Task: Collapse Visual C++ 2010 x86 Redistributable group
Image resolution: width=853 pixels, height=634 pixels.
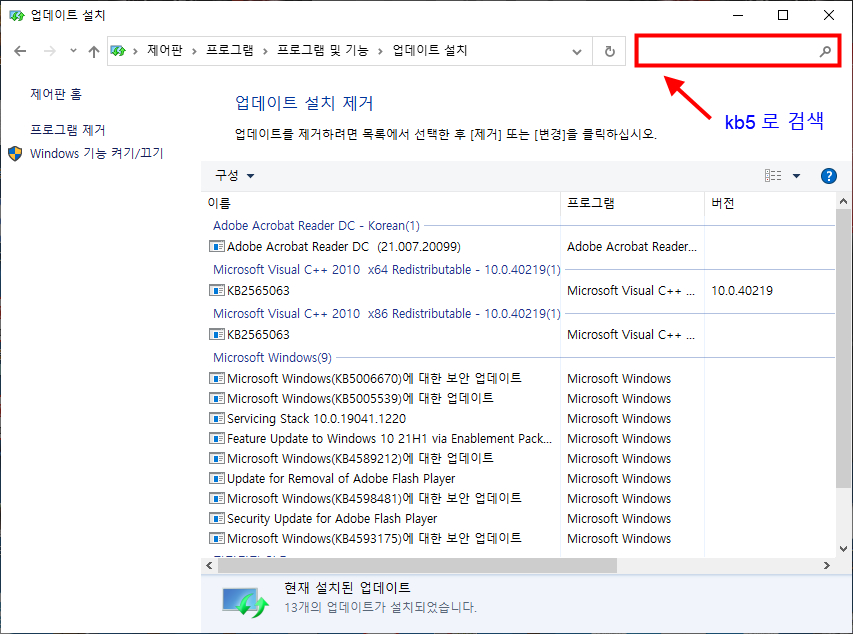Action: pyautogui.click(x=387, y=313)
